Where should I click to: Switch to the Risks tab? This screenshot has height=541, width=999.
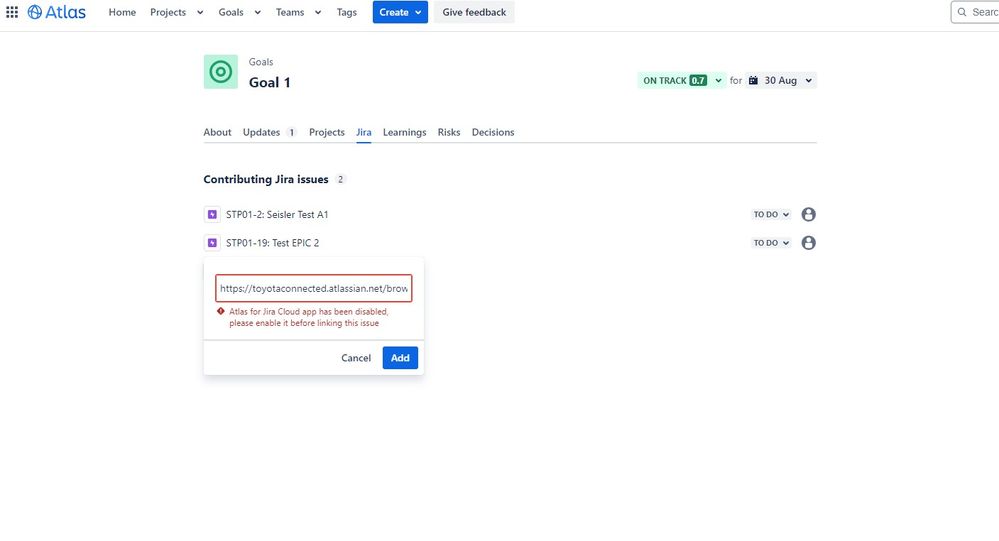[x=449, y=133]
